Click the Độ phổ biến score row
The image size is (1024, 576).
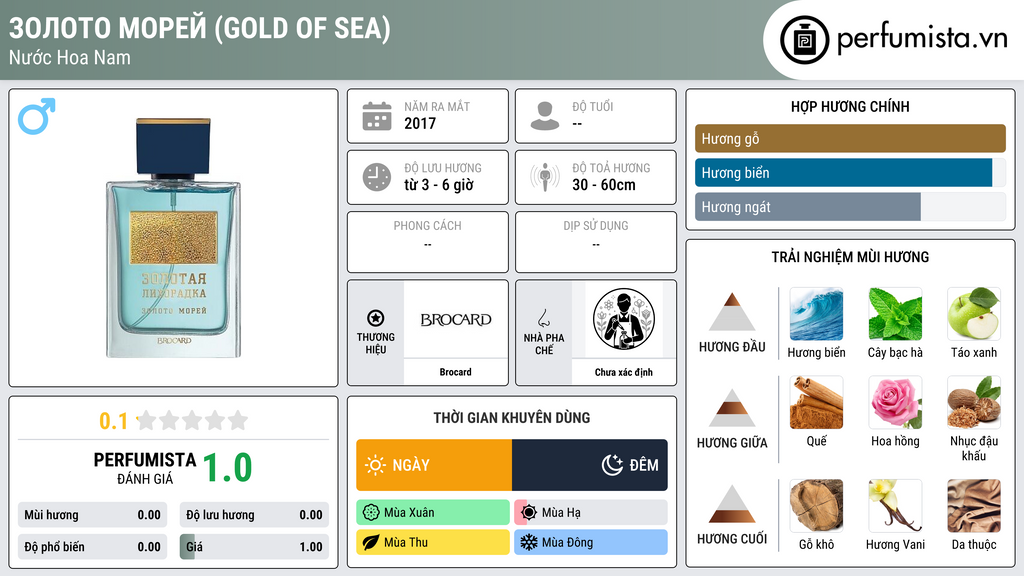[92, 547]
